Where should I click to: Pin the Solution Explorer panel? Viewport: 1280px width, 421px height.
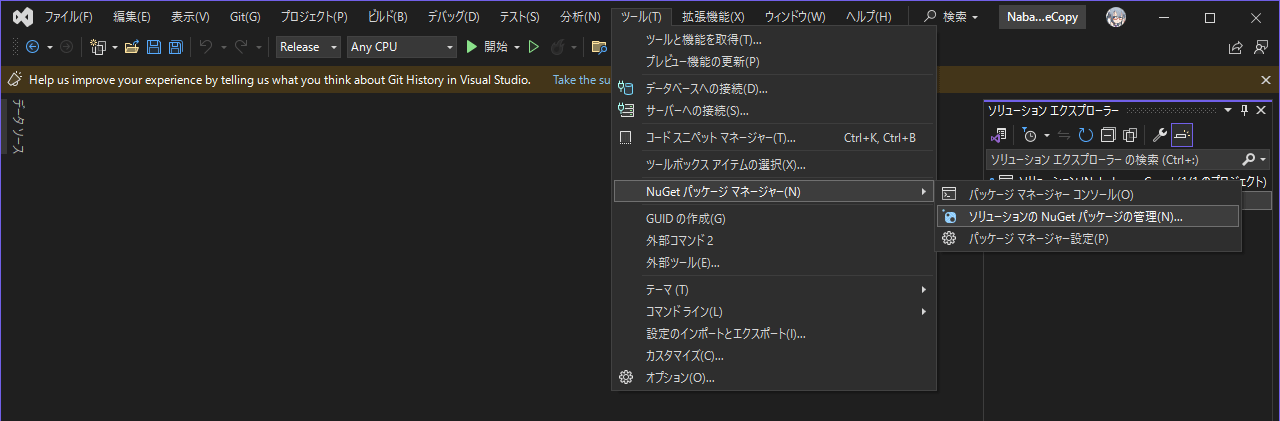1245,110
